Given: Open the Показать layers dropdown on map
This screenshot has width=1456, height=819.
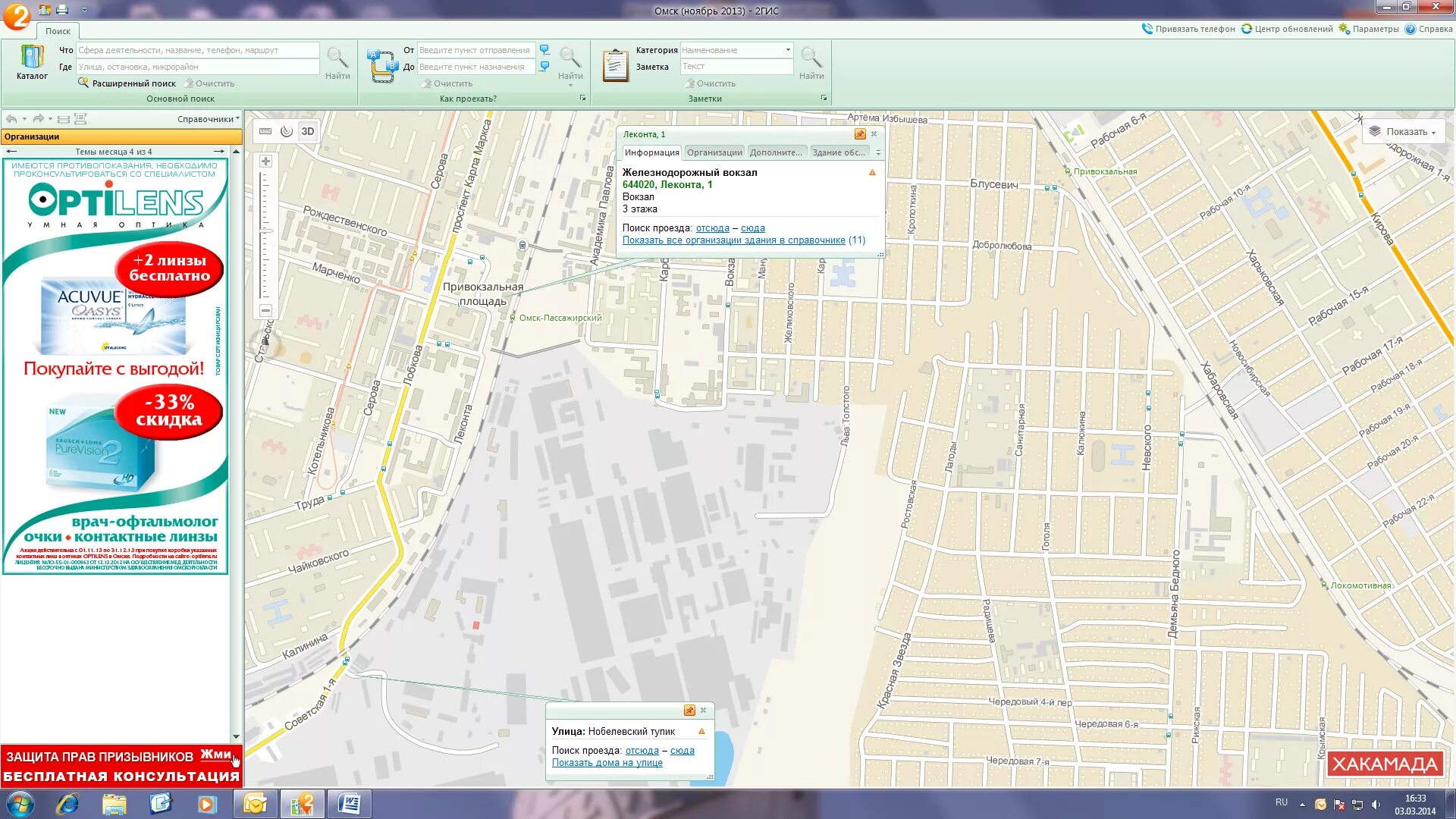Looking at the screenshot, I should pos(1404,131).
